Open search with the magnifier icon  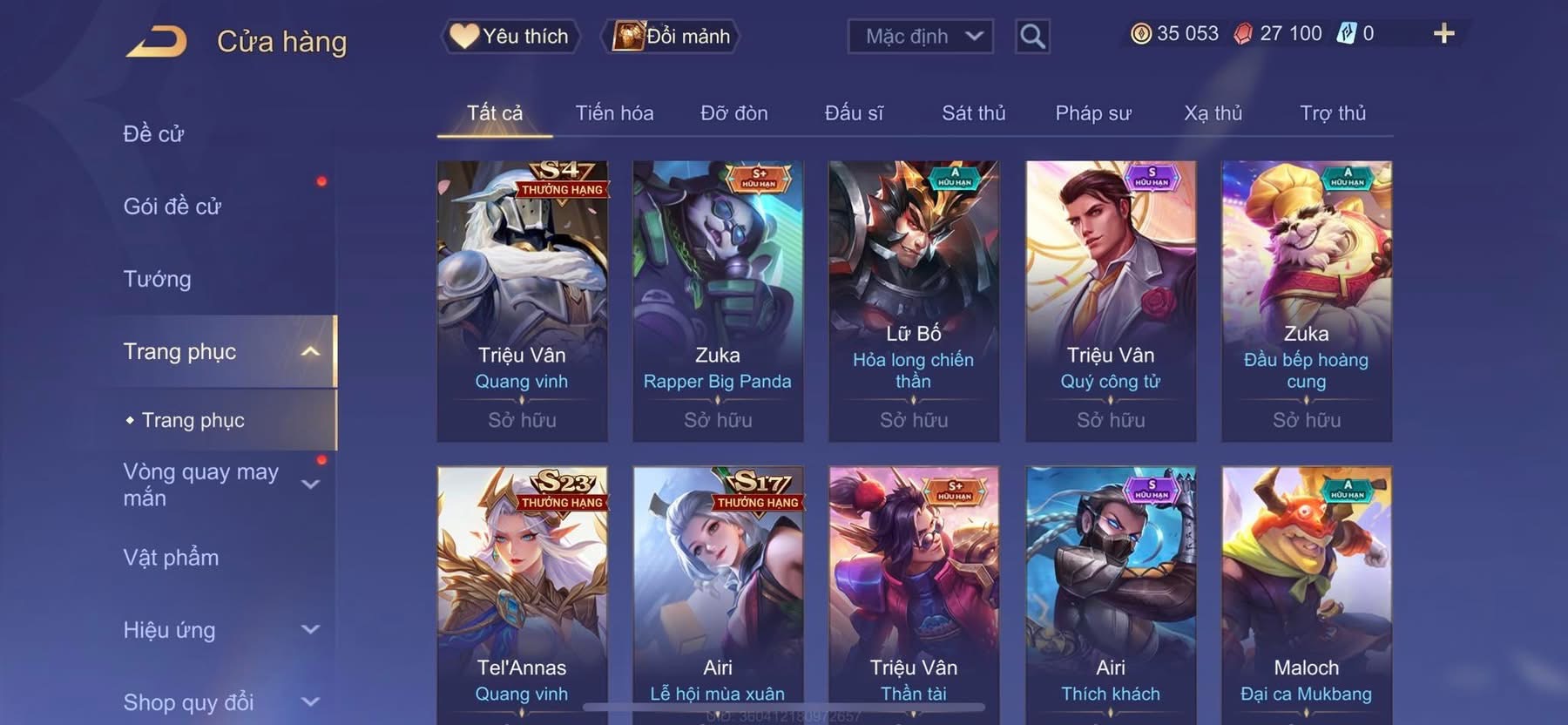click(1032, 37)
